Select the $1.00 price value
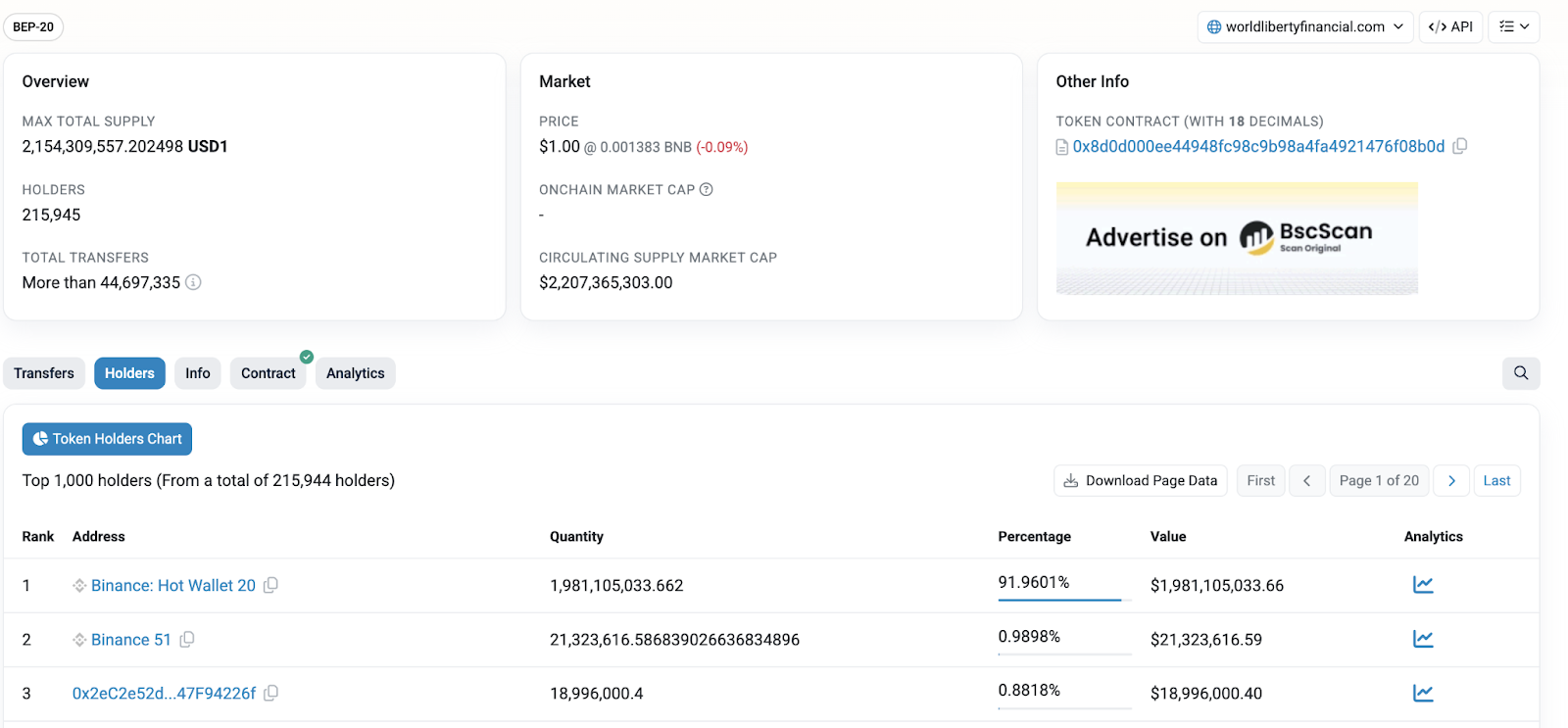This screenshot has height=728, width=1568. pyautogui.click(x=560, y=146)
